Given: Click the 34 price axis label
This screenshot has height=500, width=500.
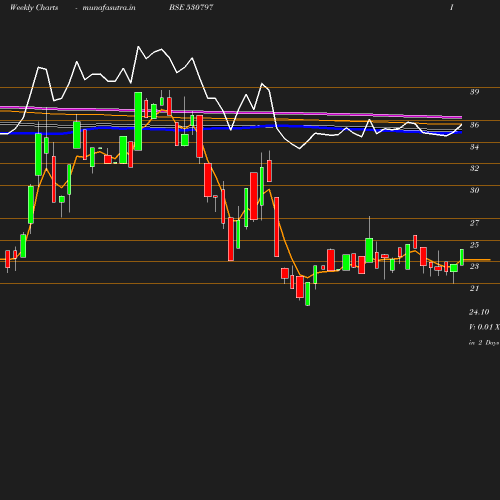Looking at the screenshot, I should tap(475, 147).
